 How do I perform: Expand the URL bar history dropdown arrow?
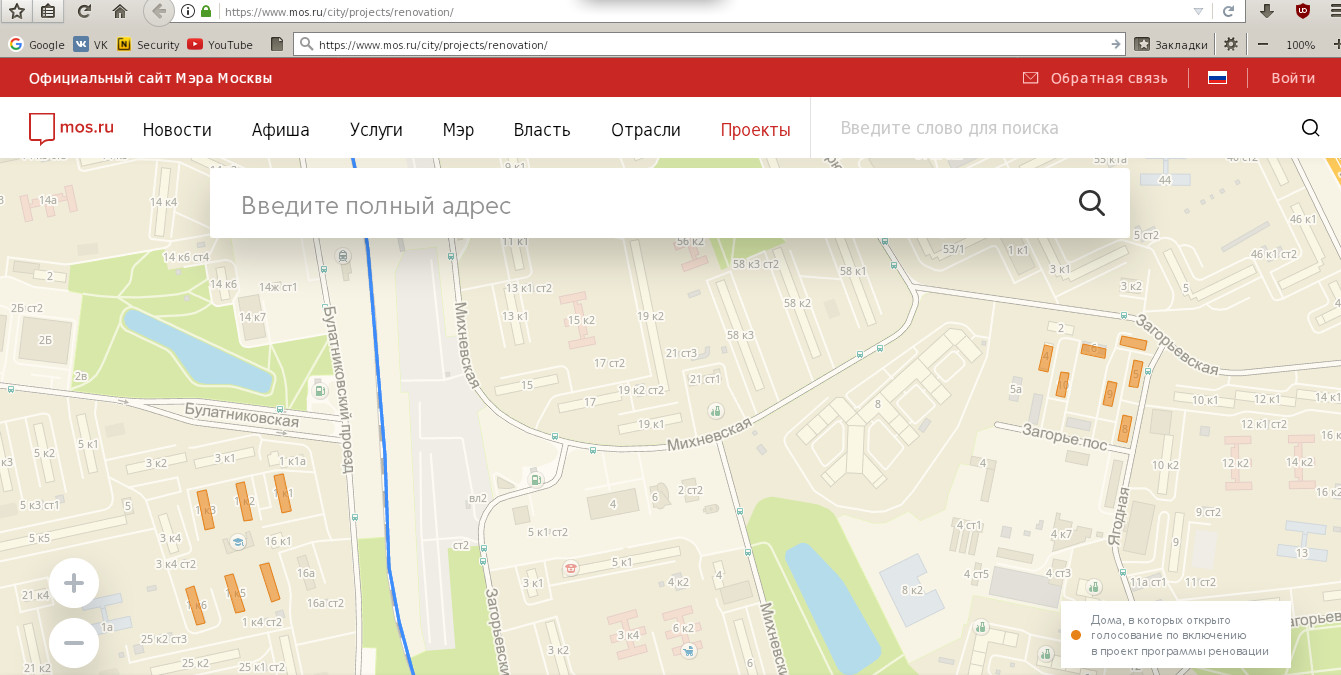(x=1198, y=12)
